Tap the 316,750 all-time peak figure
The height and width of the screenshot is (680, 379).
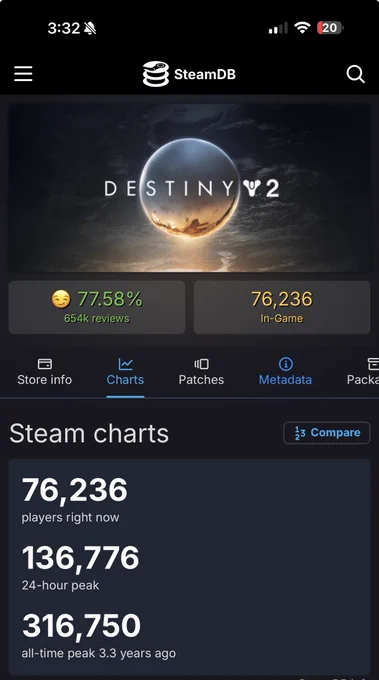(x=82, y=625)
